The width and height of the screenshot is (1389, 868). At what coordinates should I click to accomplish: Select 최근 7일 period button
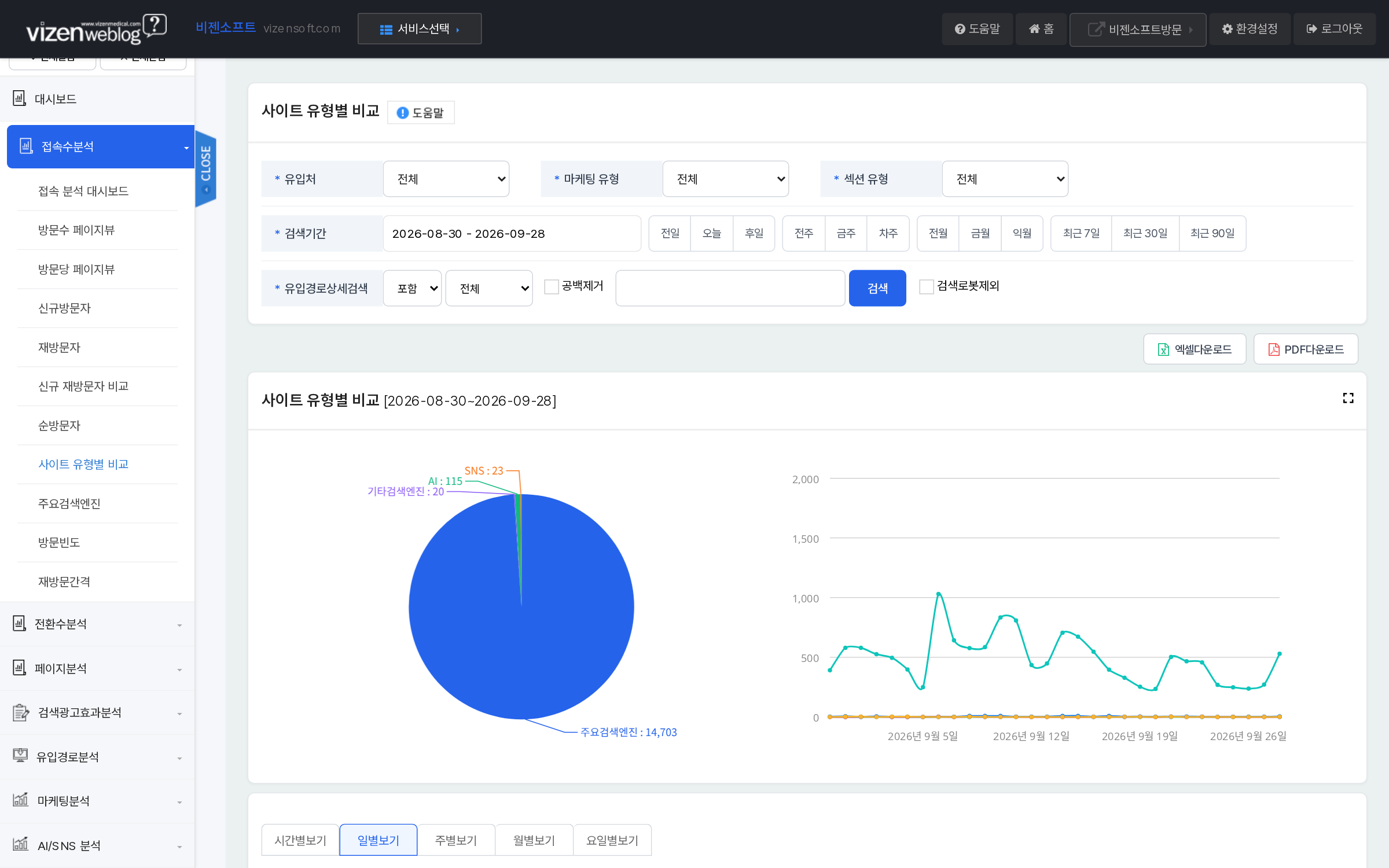1081,233
